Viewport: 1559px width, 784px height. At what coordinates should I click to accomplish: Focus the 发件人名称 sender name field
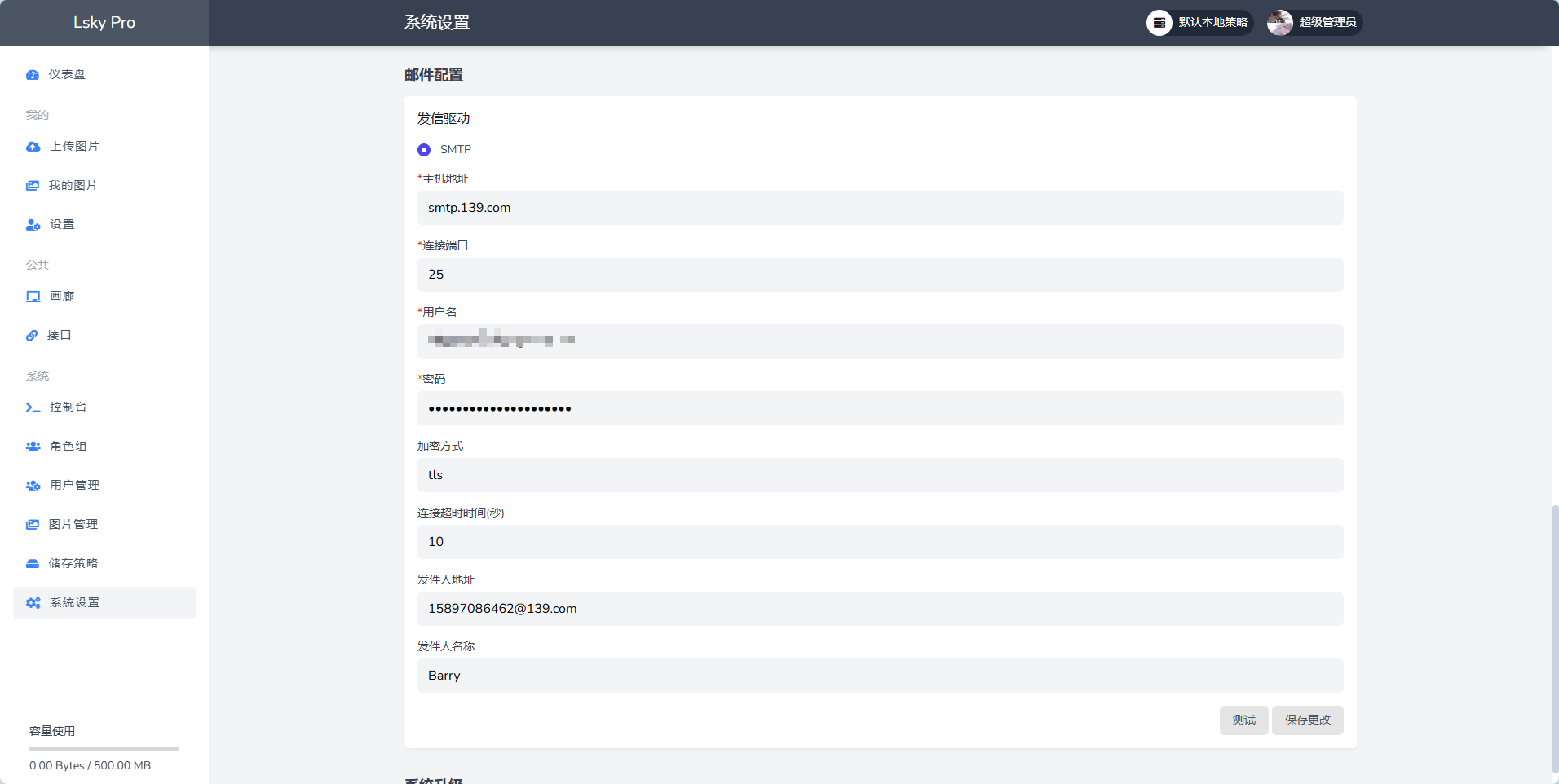tap(881, 676)
